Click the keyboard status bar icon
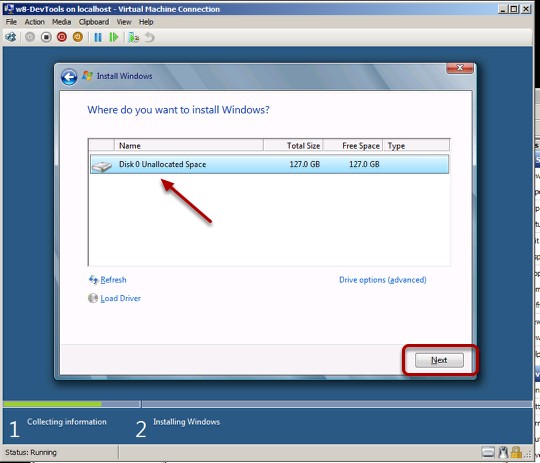Viewport: 540px width, 463px height. [x=488, y=452]
